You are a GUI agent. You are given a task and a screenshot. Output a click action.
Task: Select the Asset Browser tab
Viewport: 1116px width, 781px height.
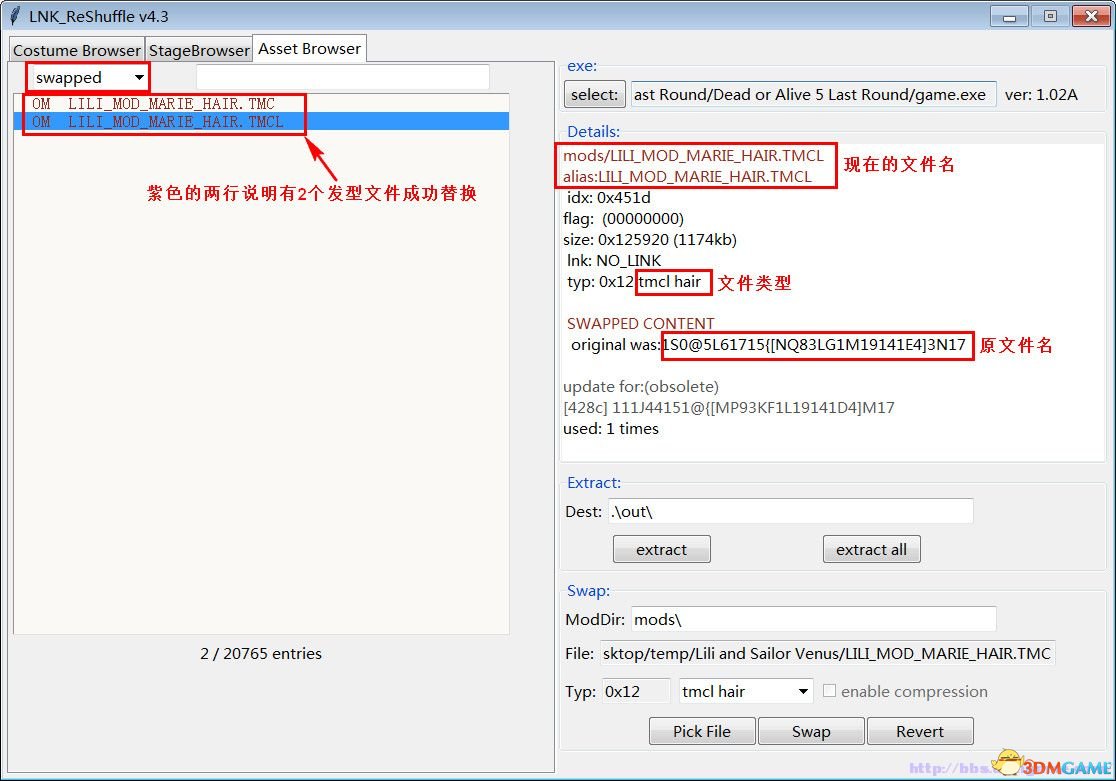coord(310,48)
